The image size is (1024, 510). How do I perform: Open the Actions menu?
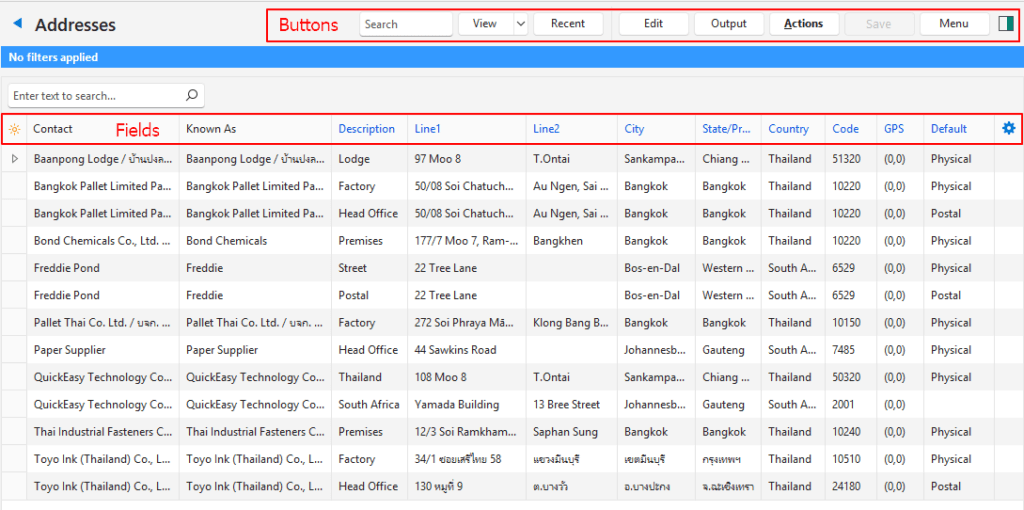(x=803, y=24)
